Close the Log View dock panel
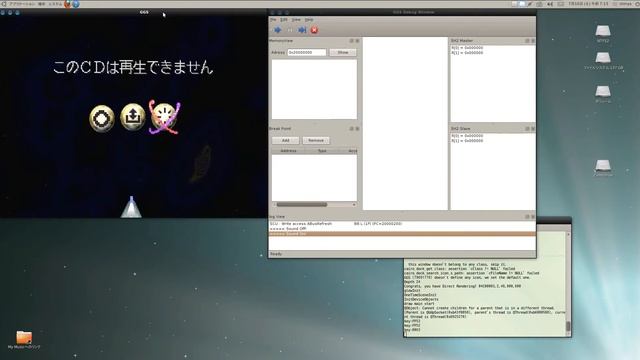Viewport: 640px width, 360px height. pyautogui.click(x=533, y=217)
